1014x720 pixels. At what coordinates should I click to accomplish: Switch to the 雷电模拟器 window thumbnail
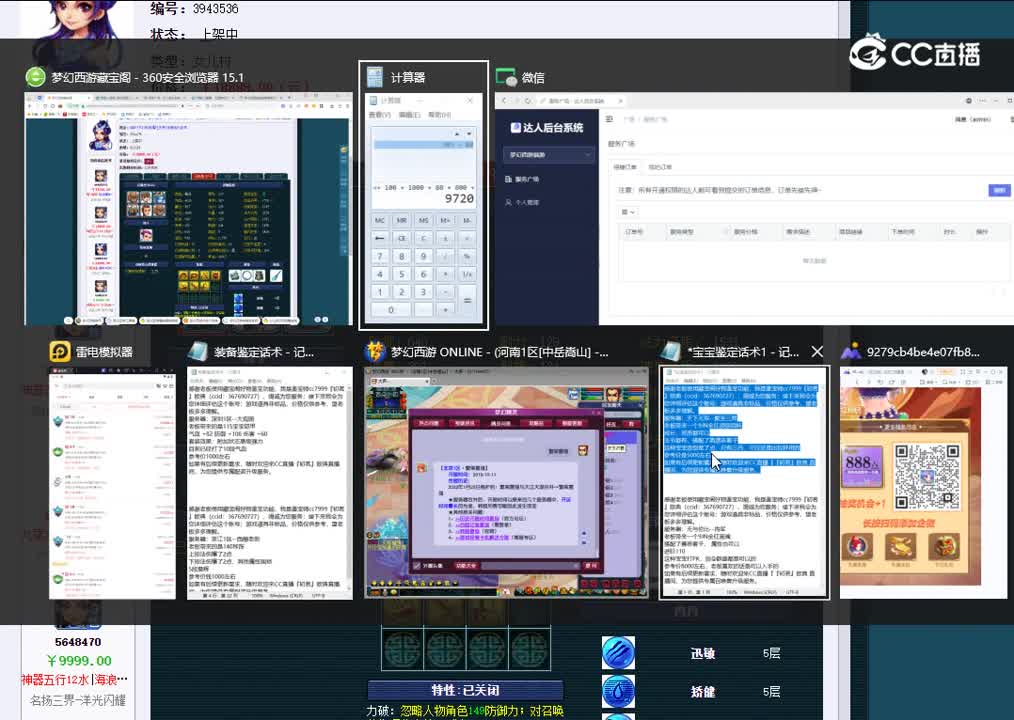point(113,483)
